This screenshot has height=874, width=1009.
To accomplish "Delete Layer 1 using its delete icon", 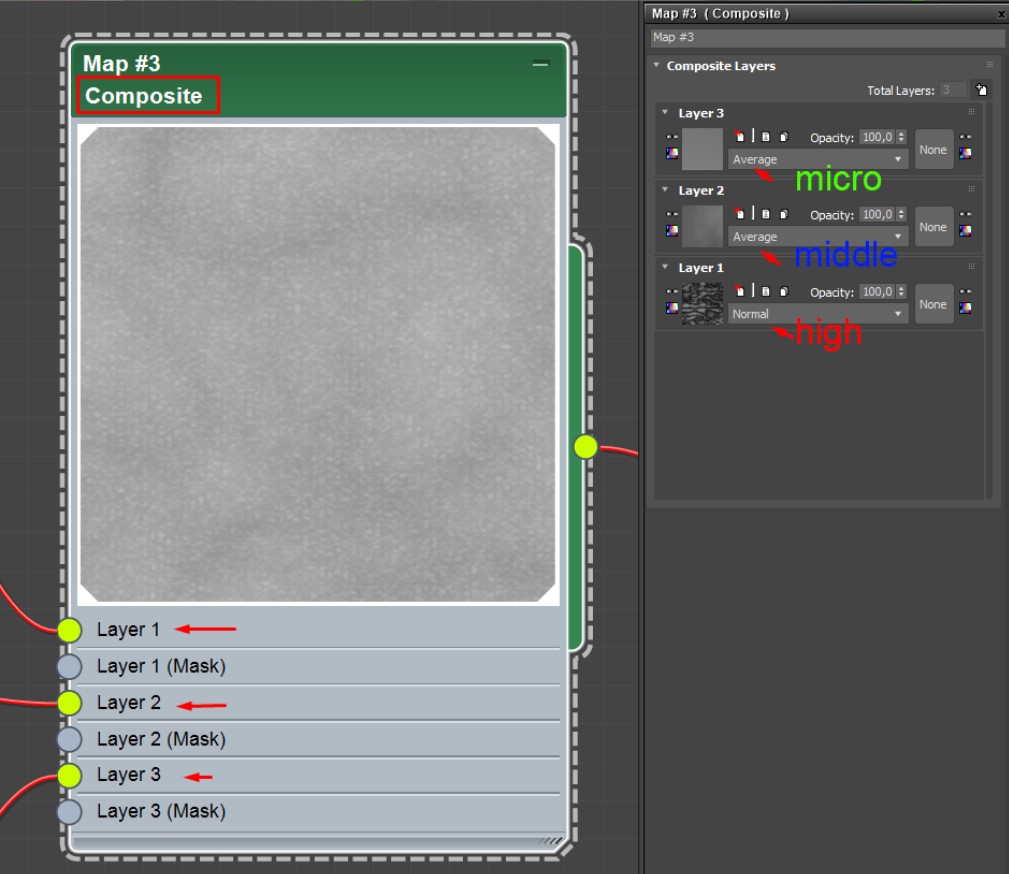I will click(739, 290).
